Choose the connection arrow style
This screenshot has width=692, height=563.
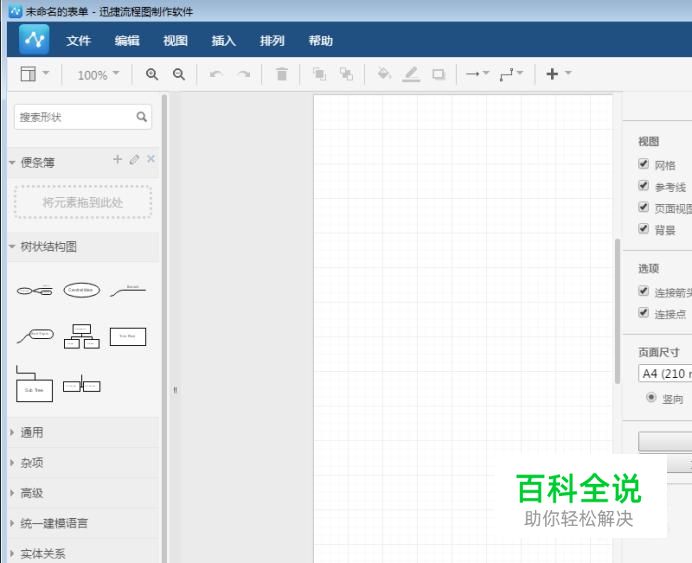[x=478, y=73]
